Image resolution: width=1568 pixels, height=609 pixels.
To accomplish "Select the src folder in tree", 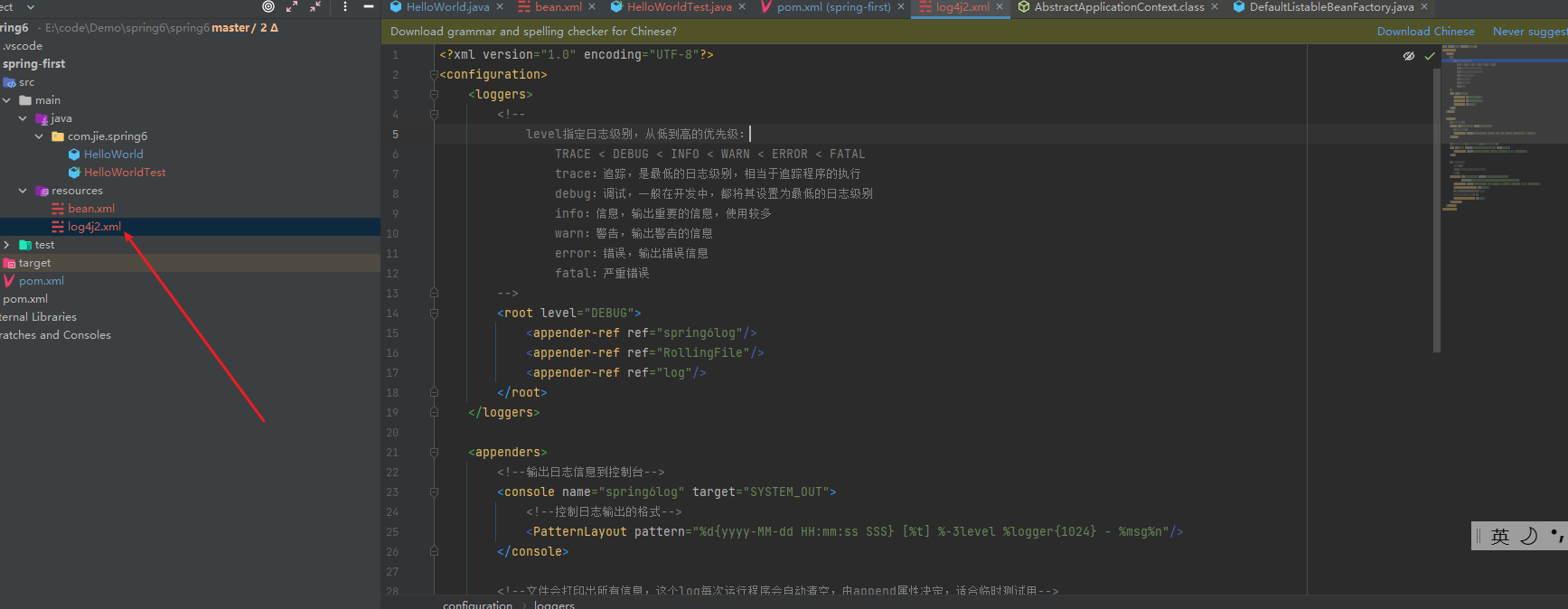I will pos(26,82).
